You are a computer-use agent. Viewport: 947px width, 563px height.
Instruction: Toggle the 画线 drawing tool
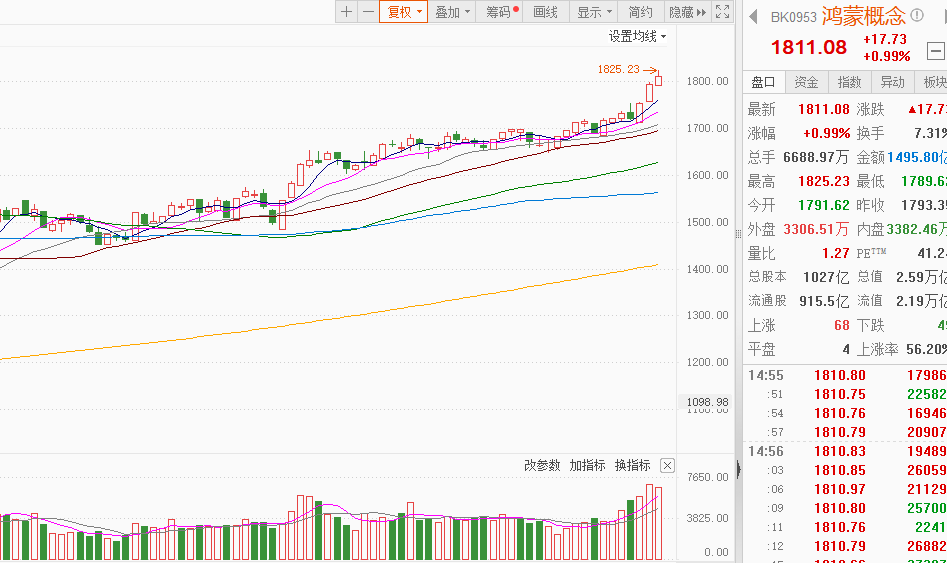pos(546,12)
